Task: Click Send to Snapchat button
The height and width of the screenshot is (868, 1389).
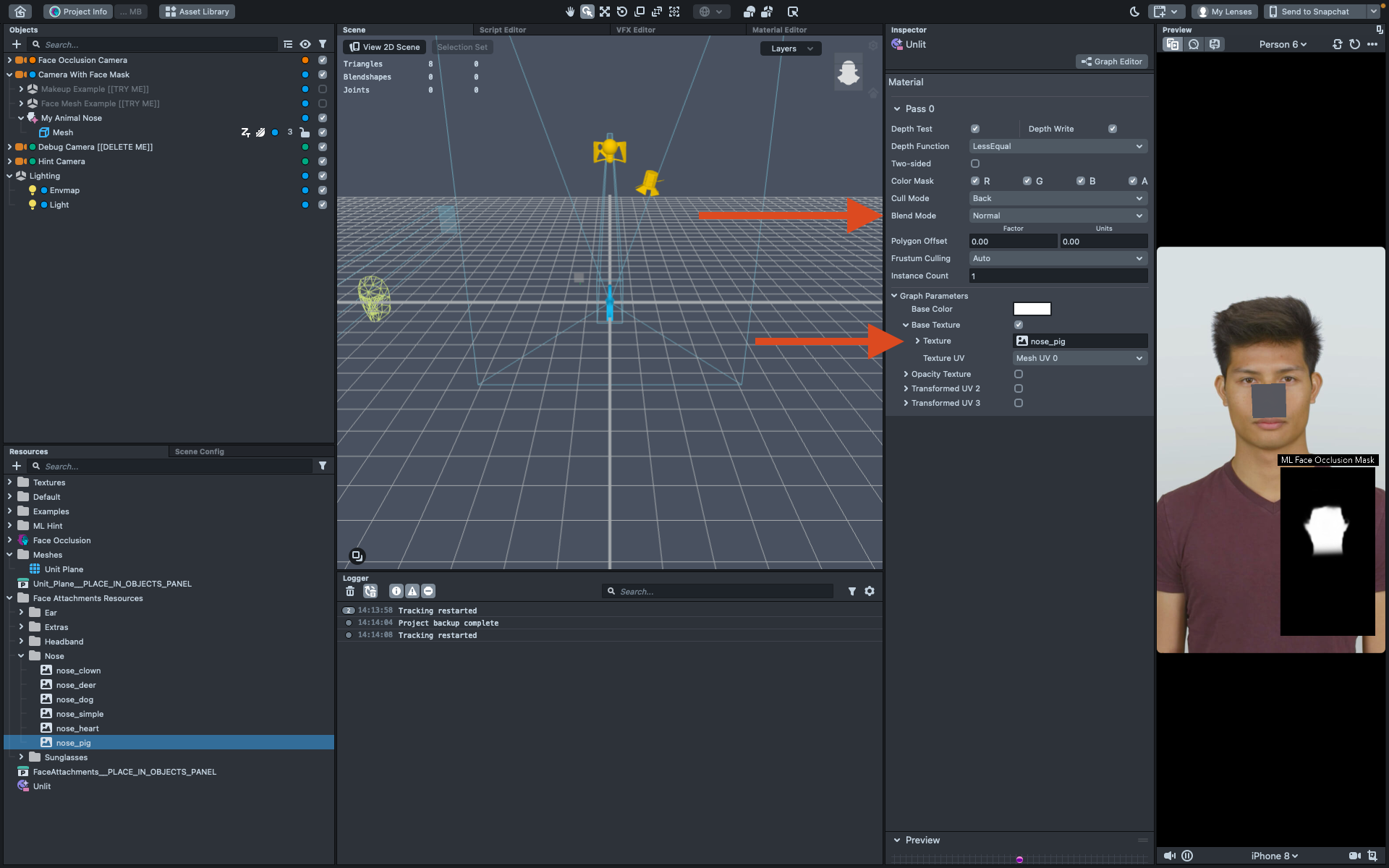Action: [1314, 12]
